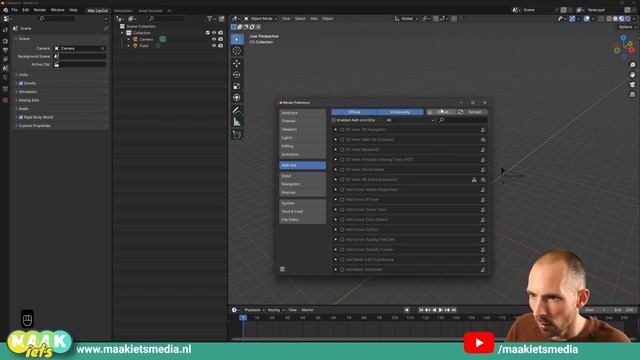640x360 pixels.
Task: Open the File menu
Action: coord(14,10)
